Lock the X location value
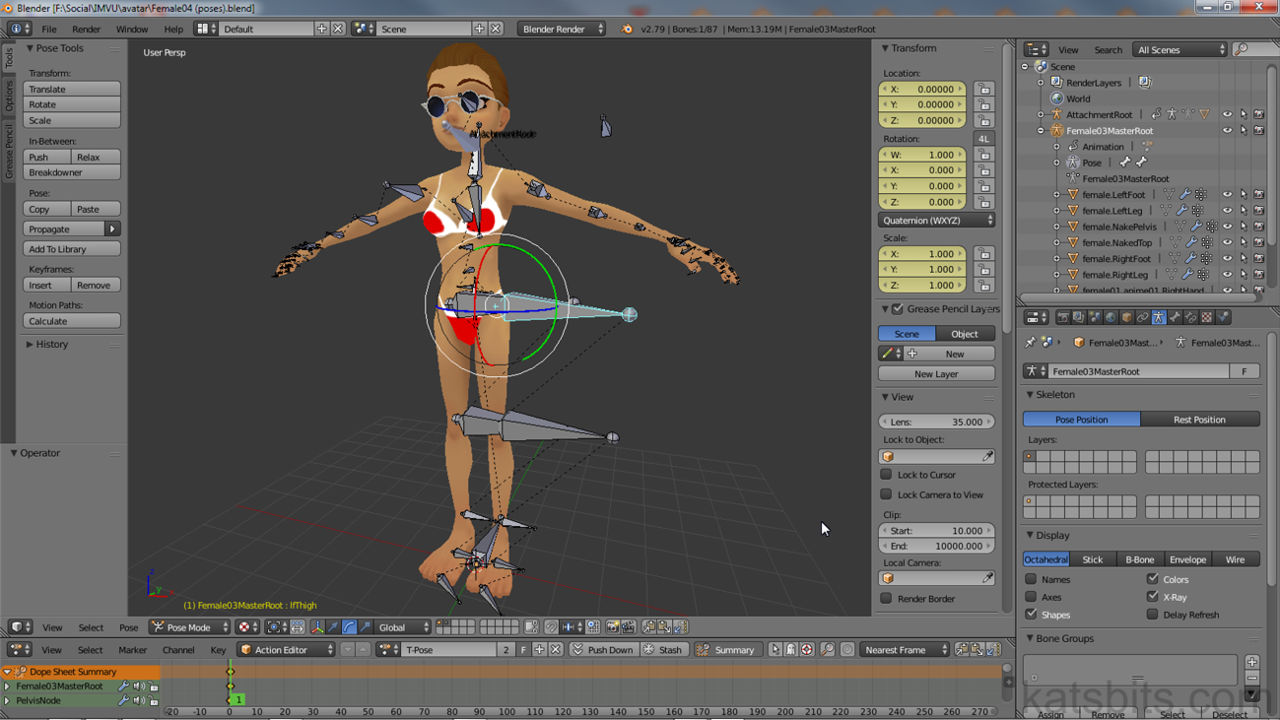Screen dimensions: 1280x720 click(x=984, y=89)
